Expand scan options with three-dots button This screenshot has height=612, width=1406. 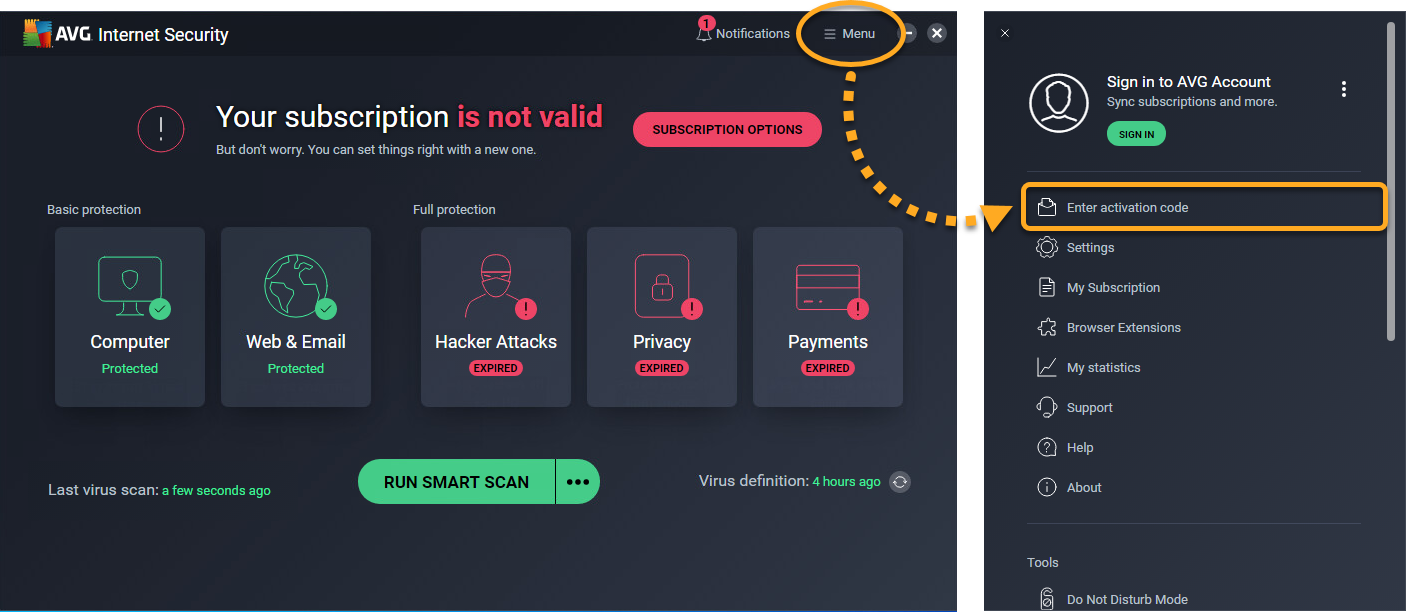(x=578, y=482)
